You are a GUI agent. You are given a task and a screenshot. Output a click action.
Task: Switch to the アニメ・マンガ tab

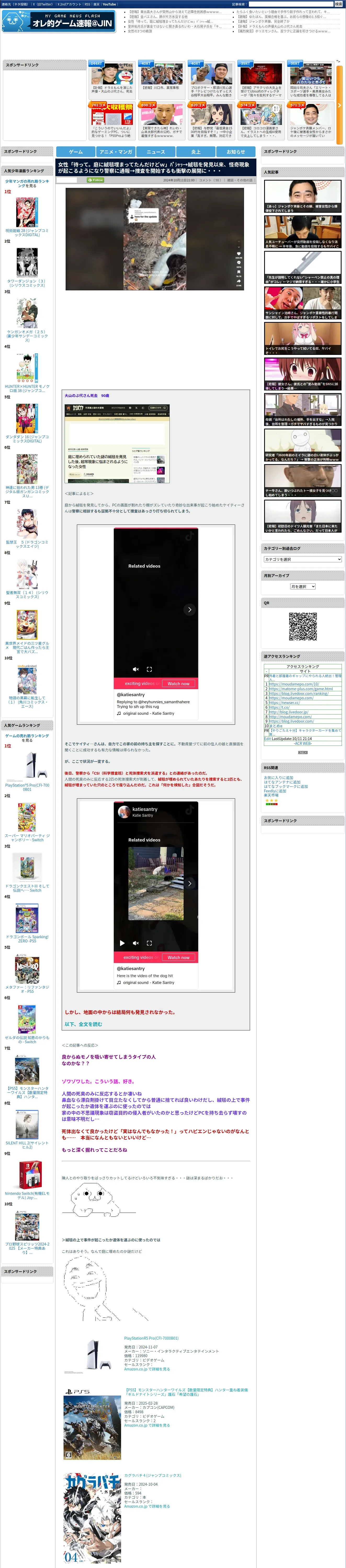(116, 152)
